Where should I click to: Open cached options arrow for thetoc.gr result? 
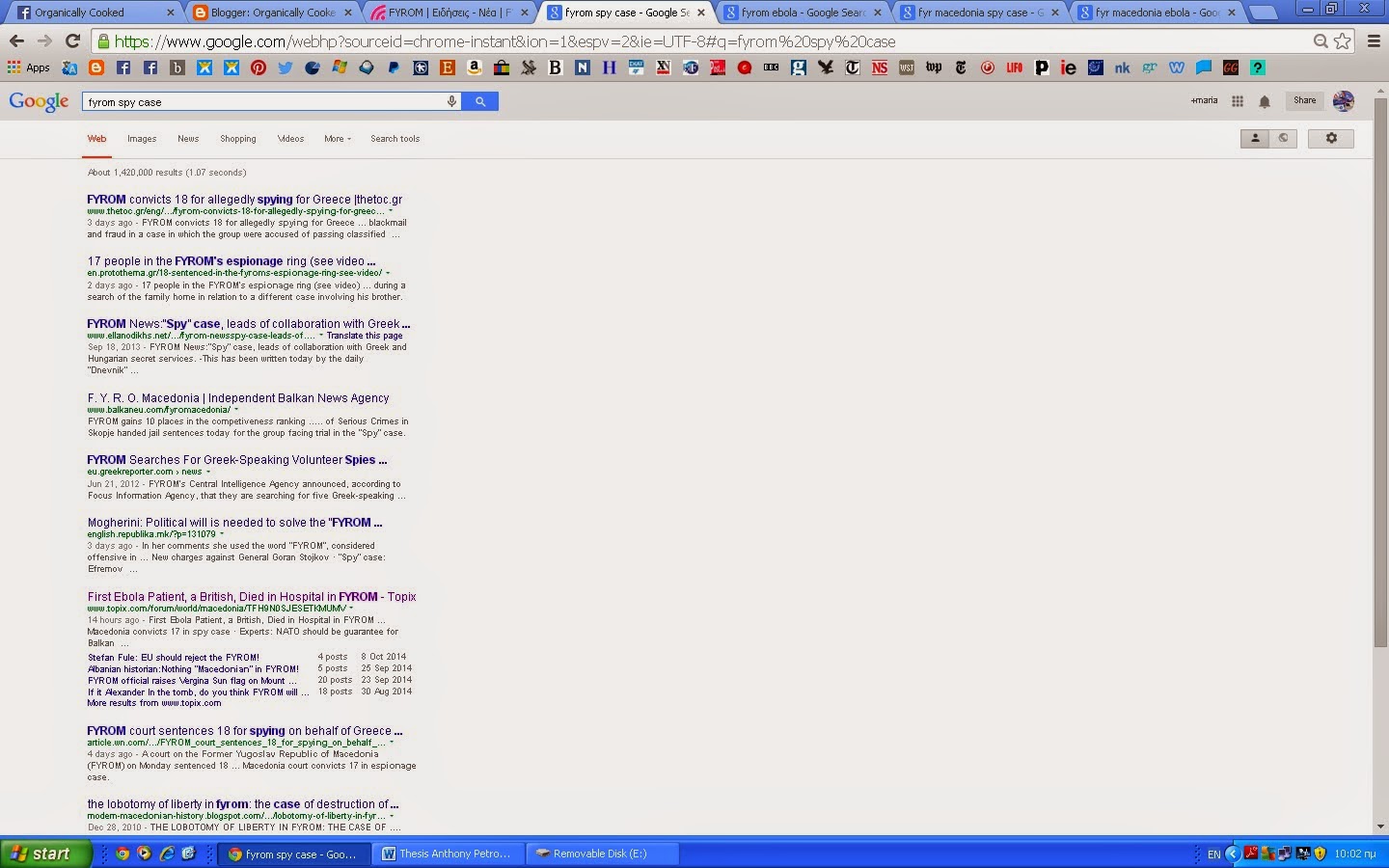(x=391, y=211)
